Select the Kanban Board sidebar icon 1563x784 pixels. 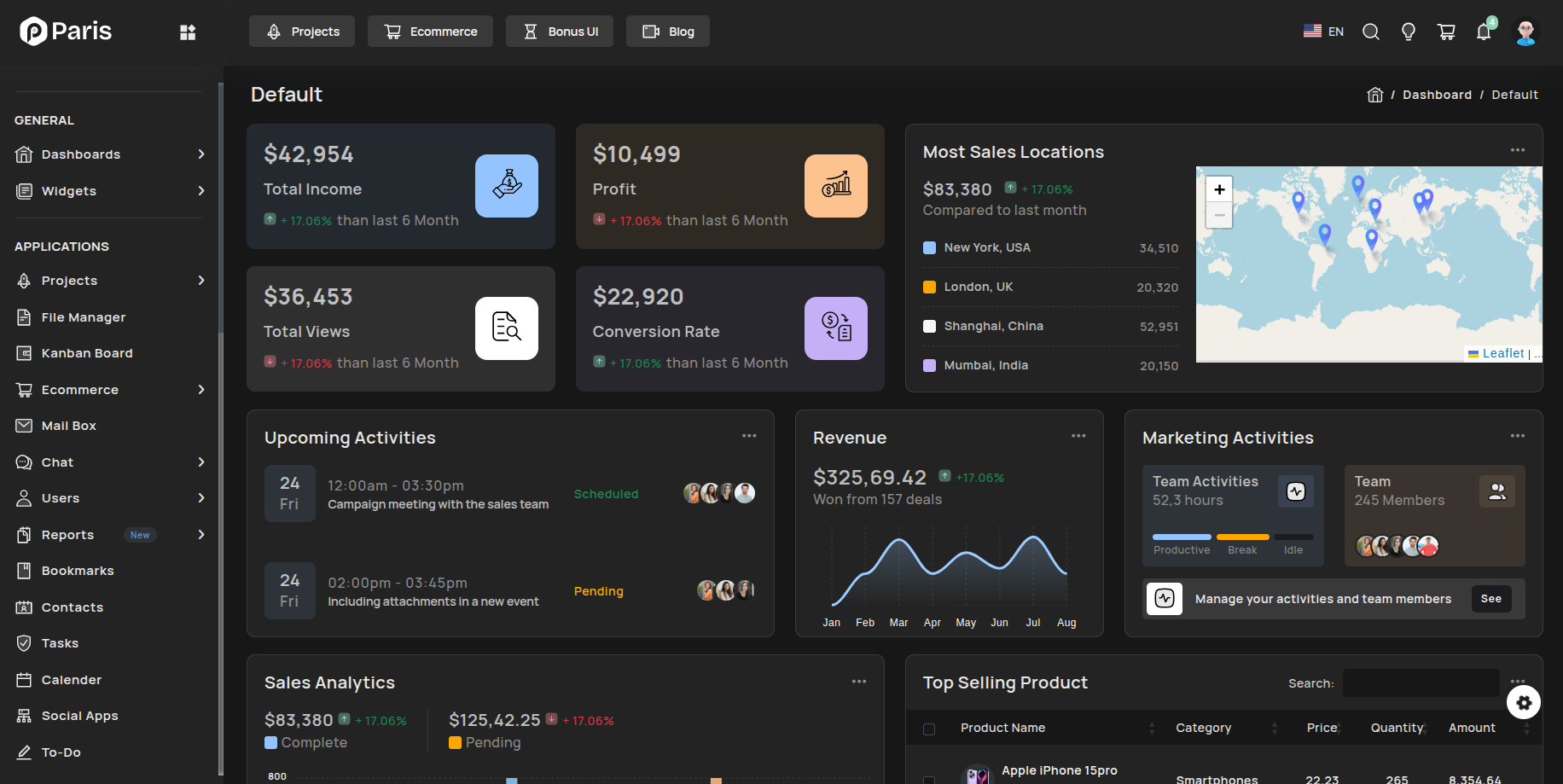pos(25,353)
